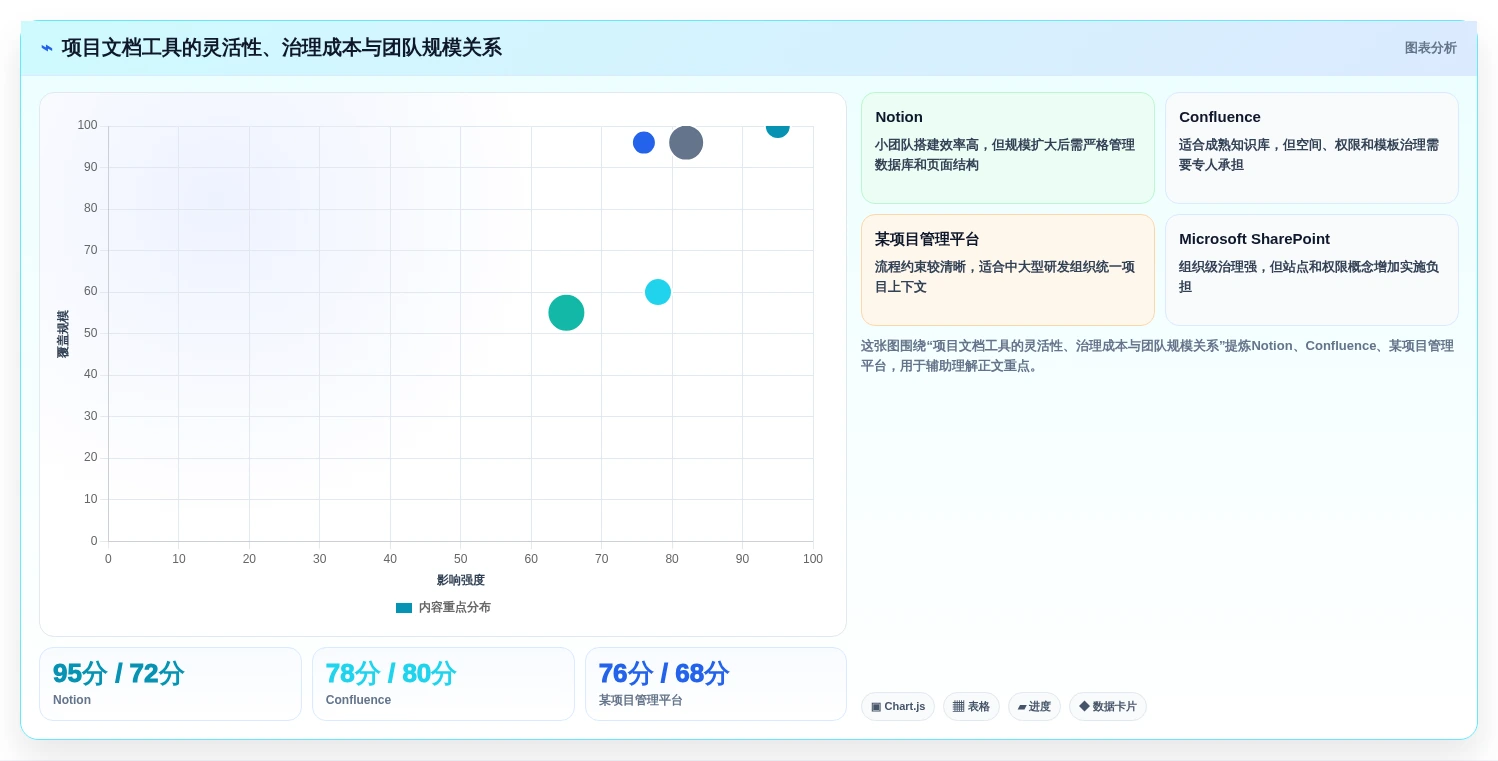The width and height of the screenshot is (1498, 761).
Task: Click the 内容重点分布 legend text
Action: point(454,607)
